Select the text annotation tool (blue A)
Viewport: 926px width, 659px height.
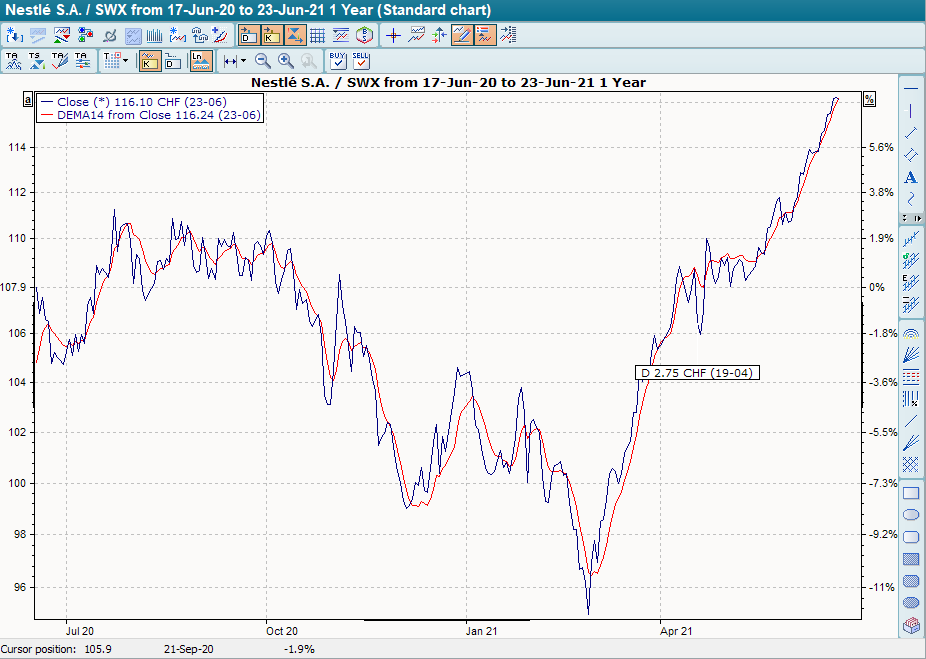tap(909, 176)
